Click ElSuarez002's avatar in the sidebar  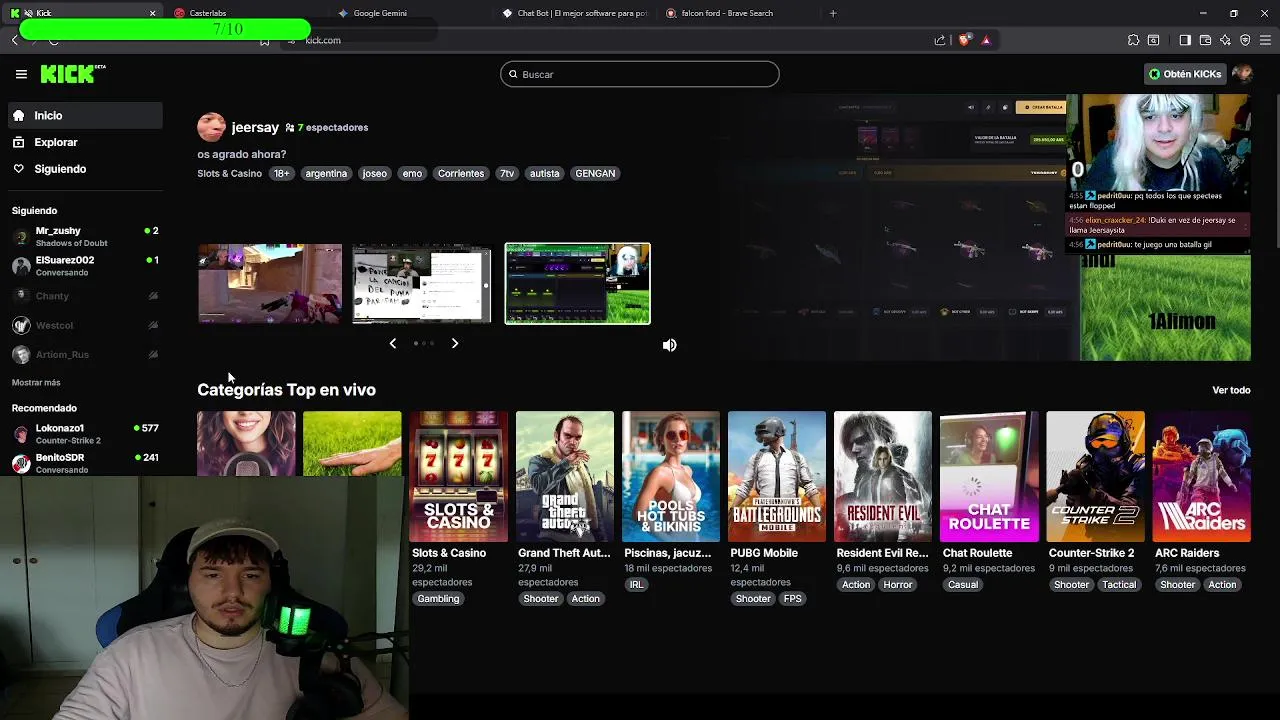[x=21, y=265]
